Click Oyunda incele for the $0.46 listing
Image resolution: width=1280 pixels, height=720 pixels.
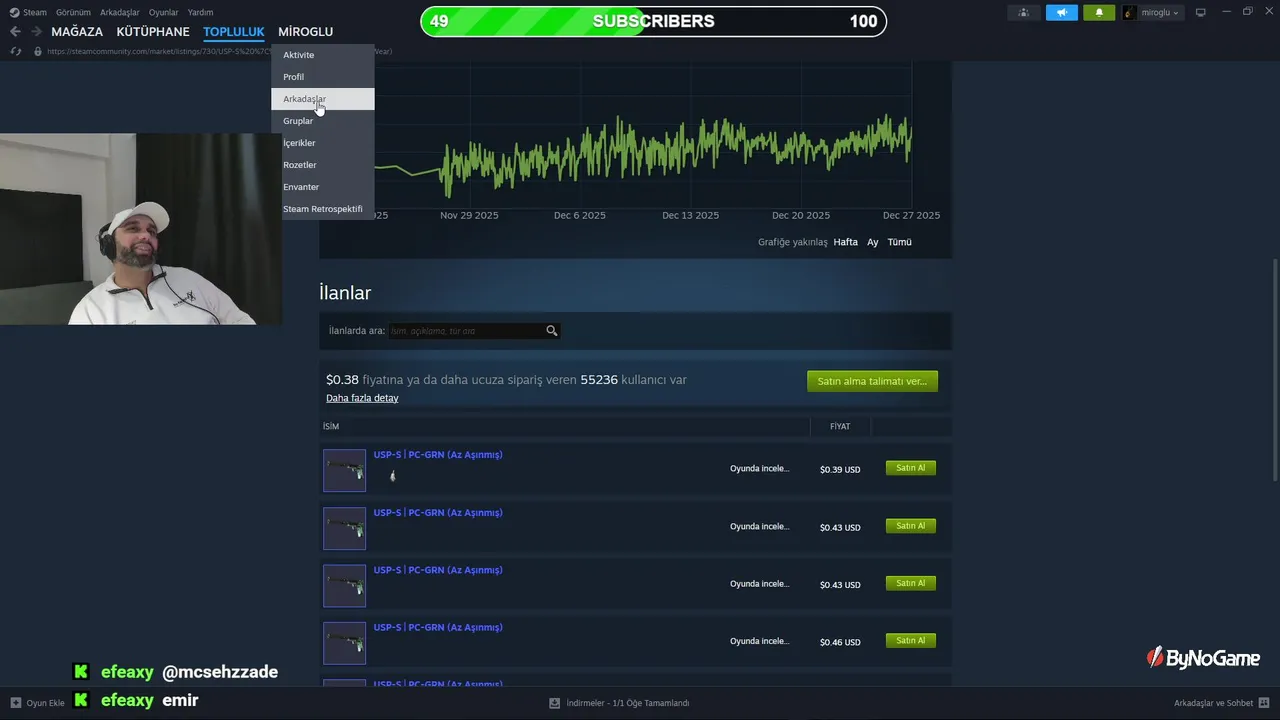pyautogui.click(x=759, y=641)
